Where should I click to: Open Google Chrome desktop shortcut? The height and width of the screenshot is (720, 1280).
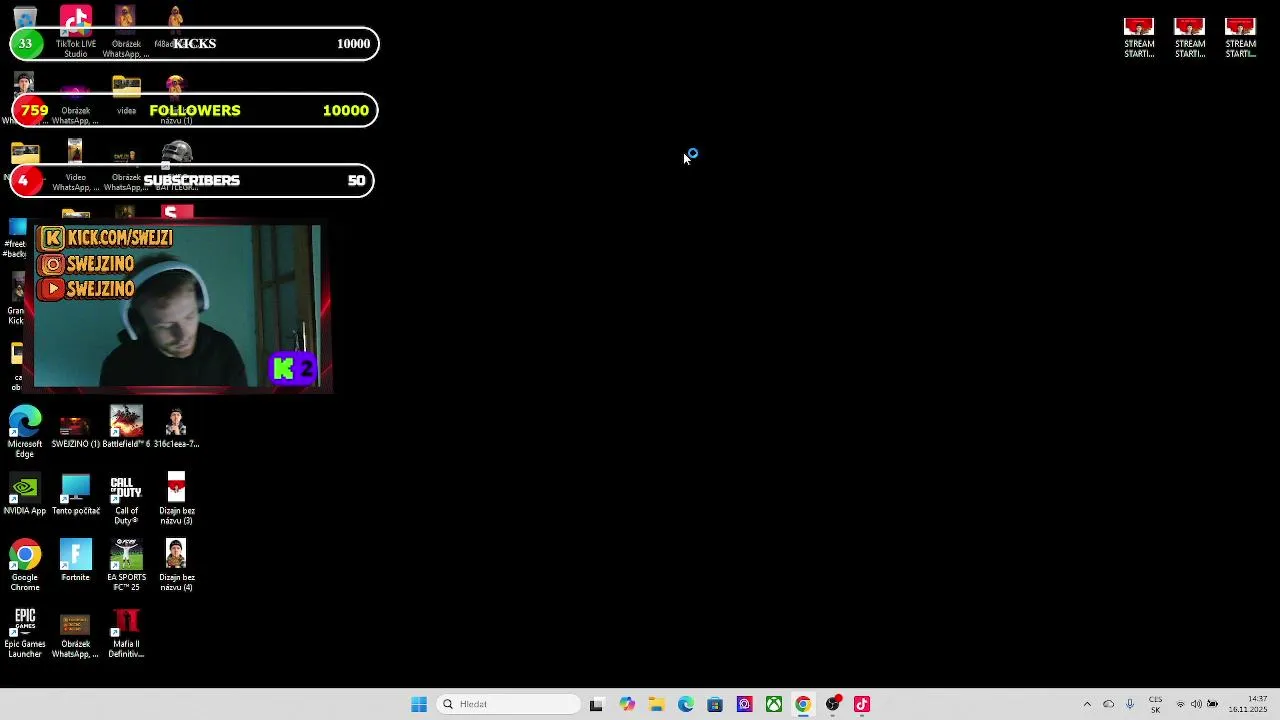(x=25, y=566)
